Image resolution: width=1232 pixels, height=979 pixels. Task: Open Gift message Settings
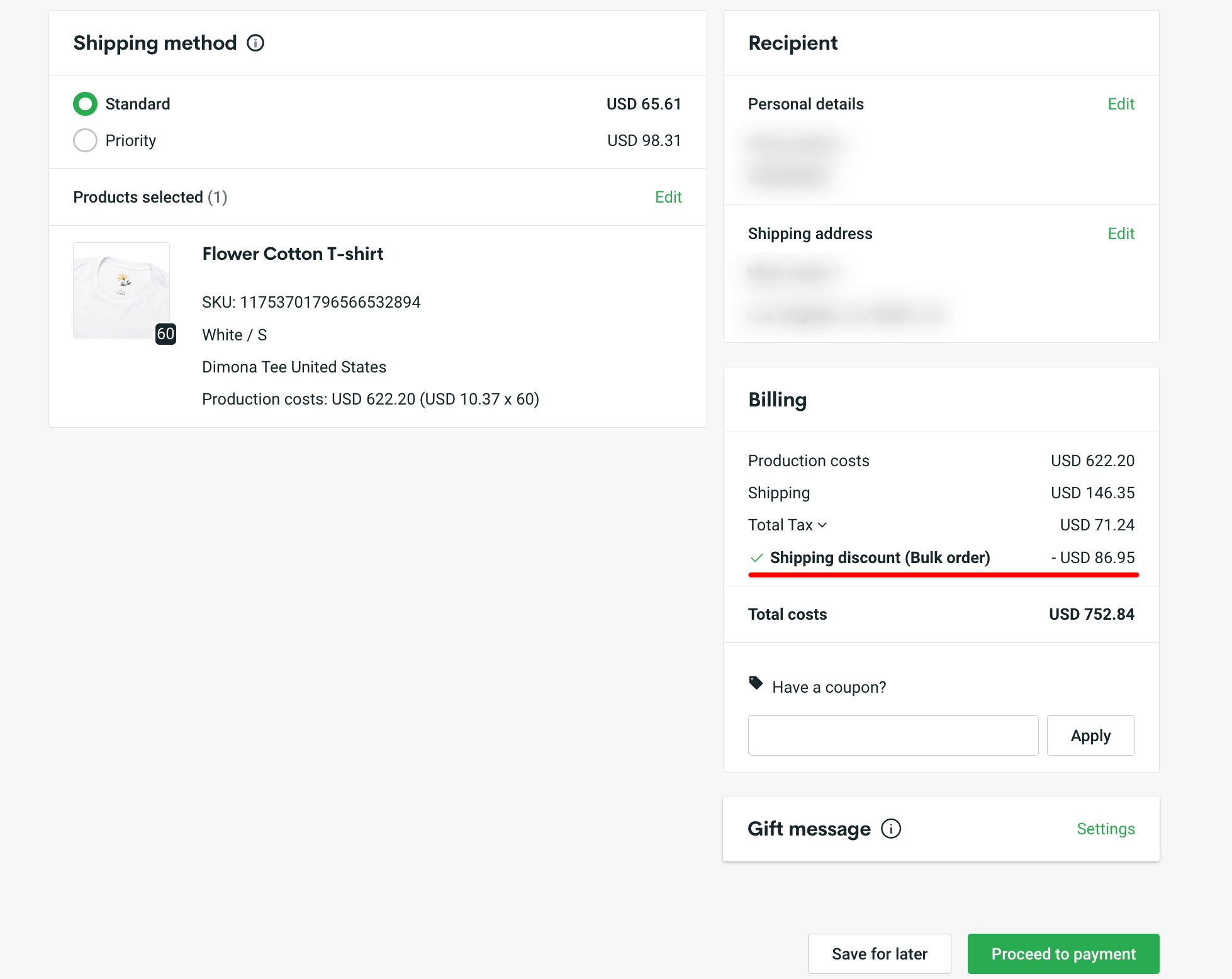[1106, 829]
